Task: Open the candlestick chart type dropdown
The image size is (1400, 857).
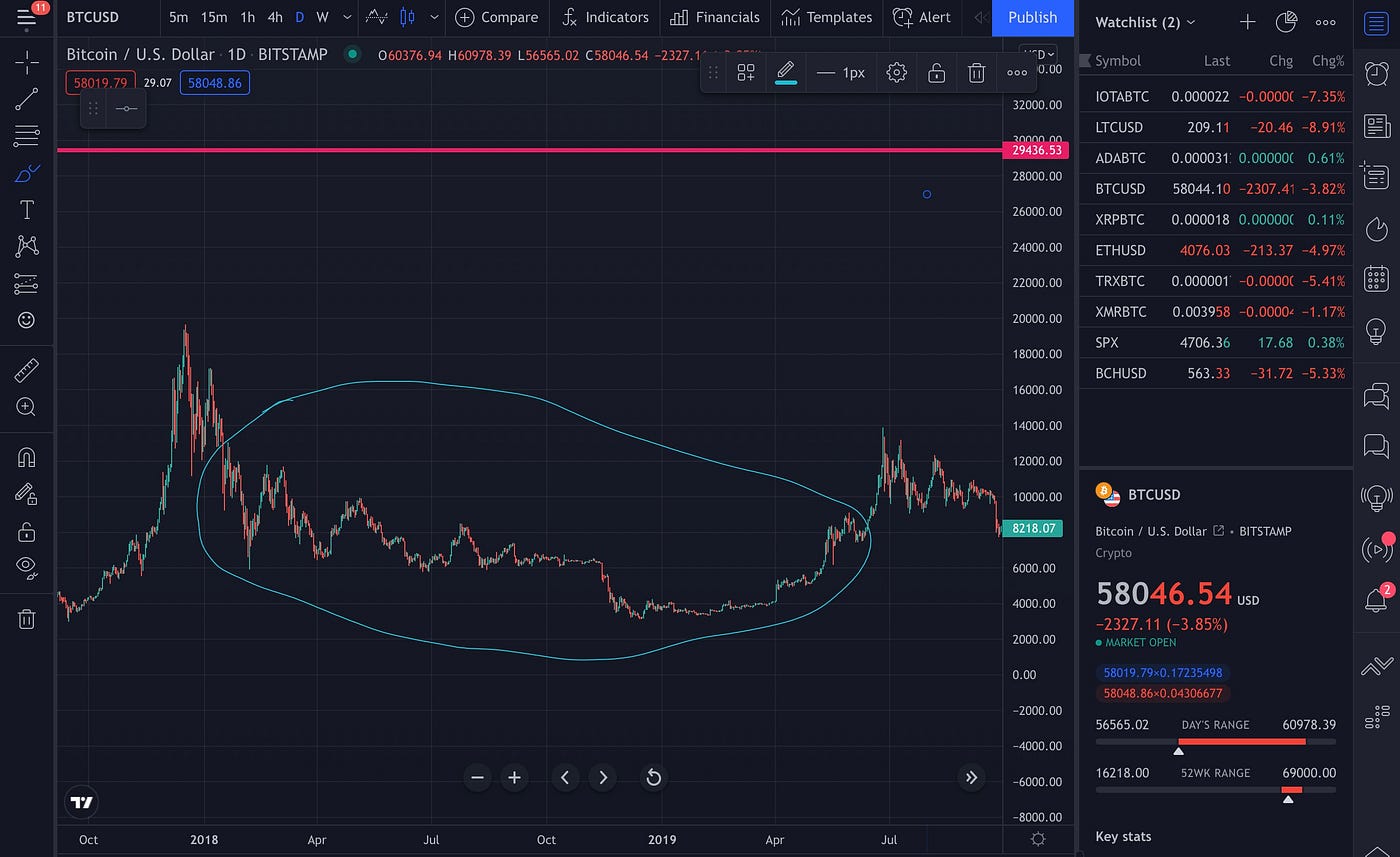Action: click(434, 17)
